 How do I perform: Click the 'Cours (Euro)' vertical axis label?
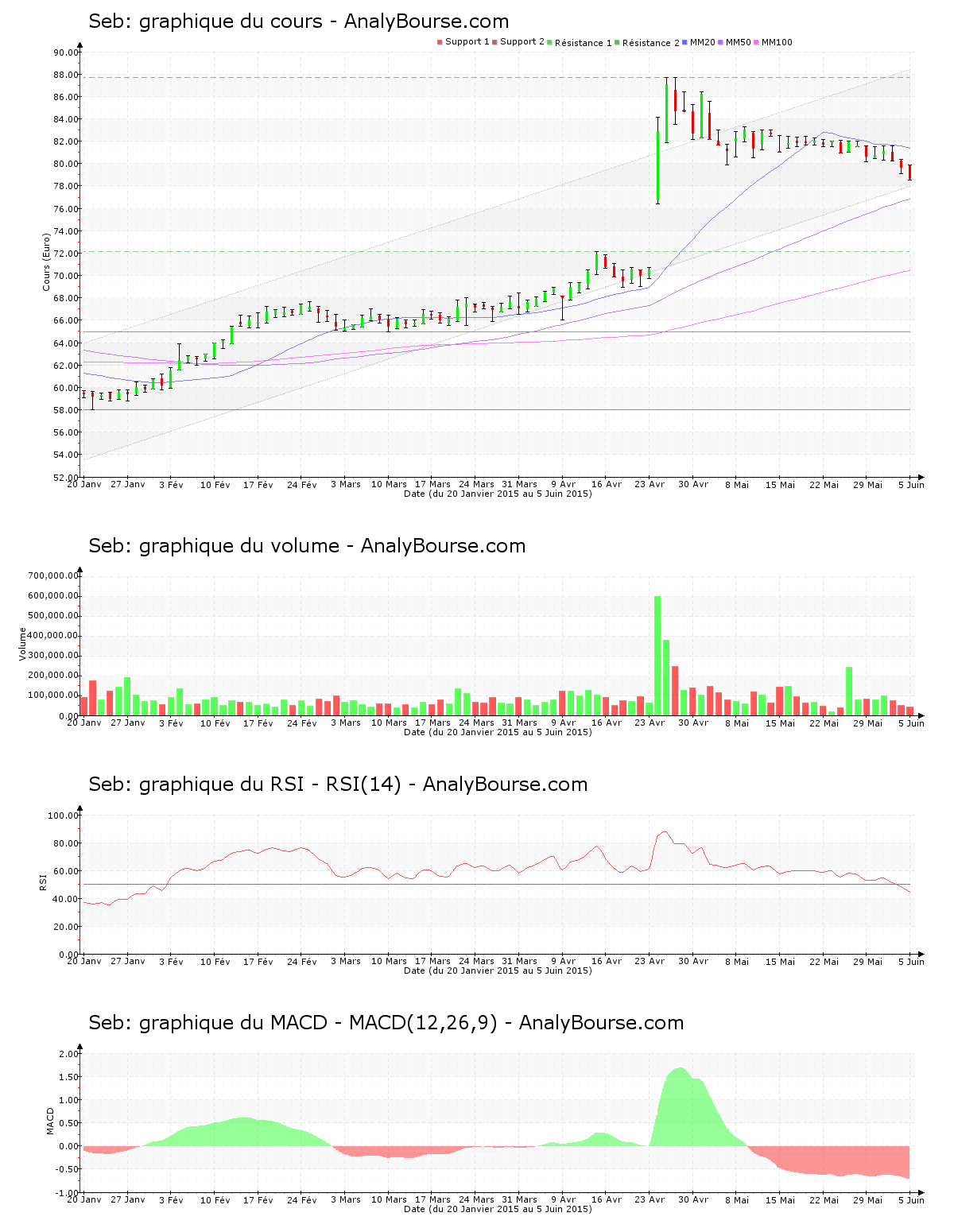[x=46, y=261]
